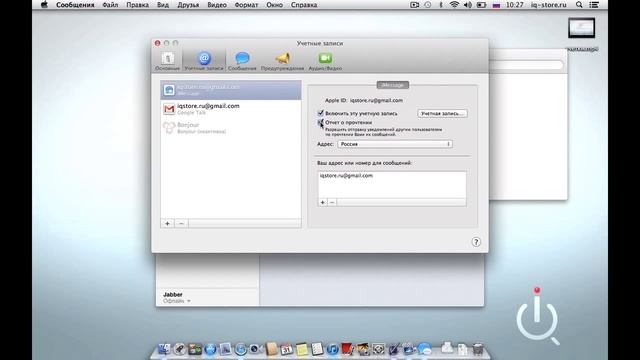This screenshot has width=640, height=360.
Task: Select the iMessage account iqstore.ru@gmail.com
Action: coord(231,90)
